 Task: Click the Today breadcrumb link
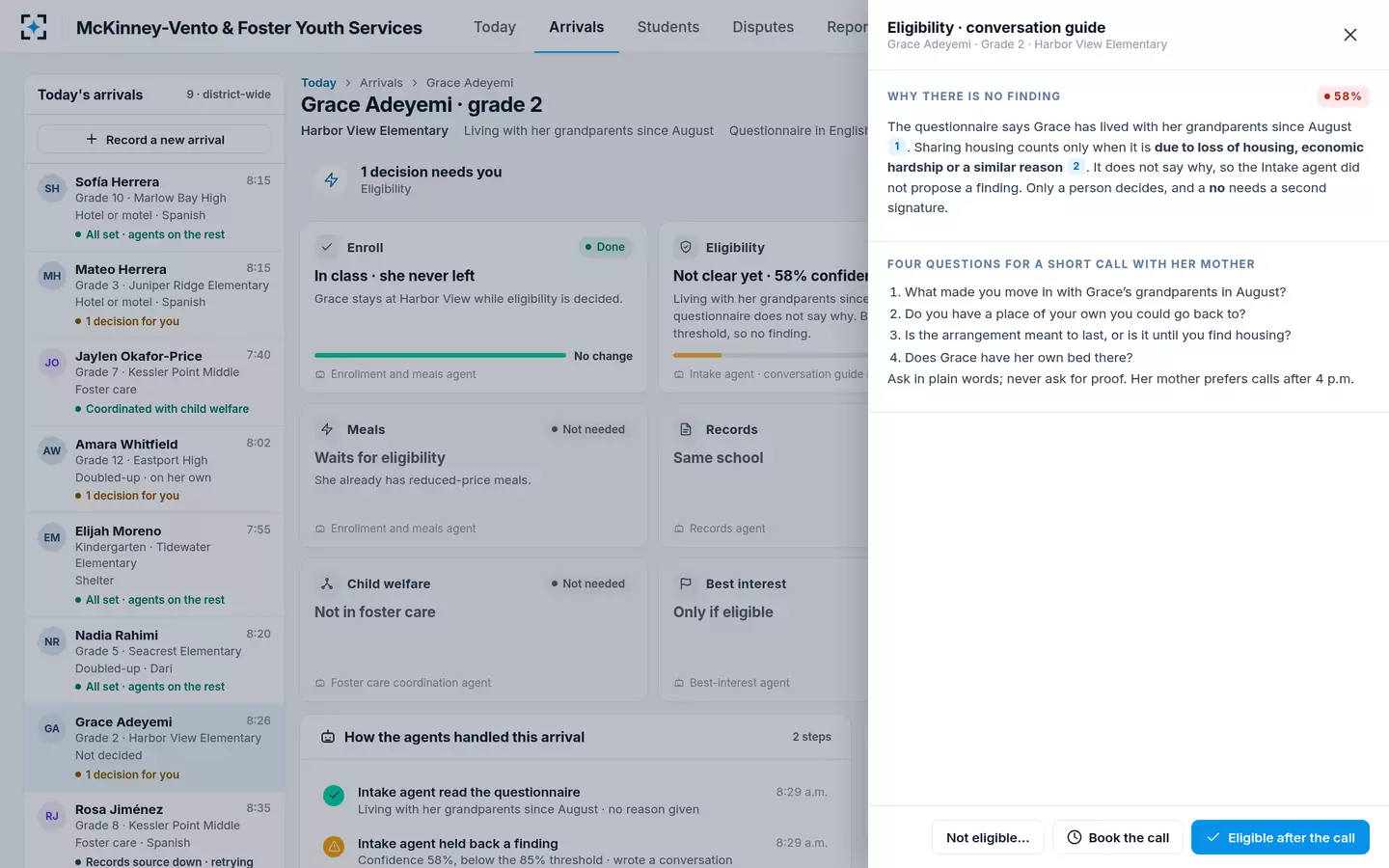(x=318, y=83)
